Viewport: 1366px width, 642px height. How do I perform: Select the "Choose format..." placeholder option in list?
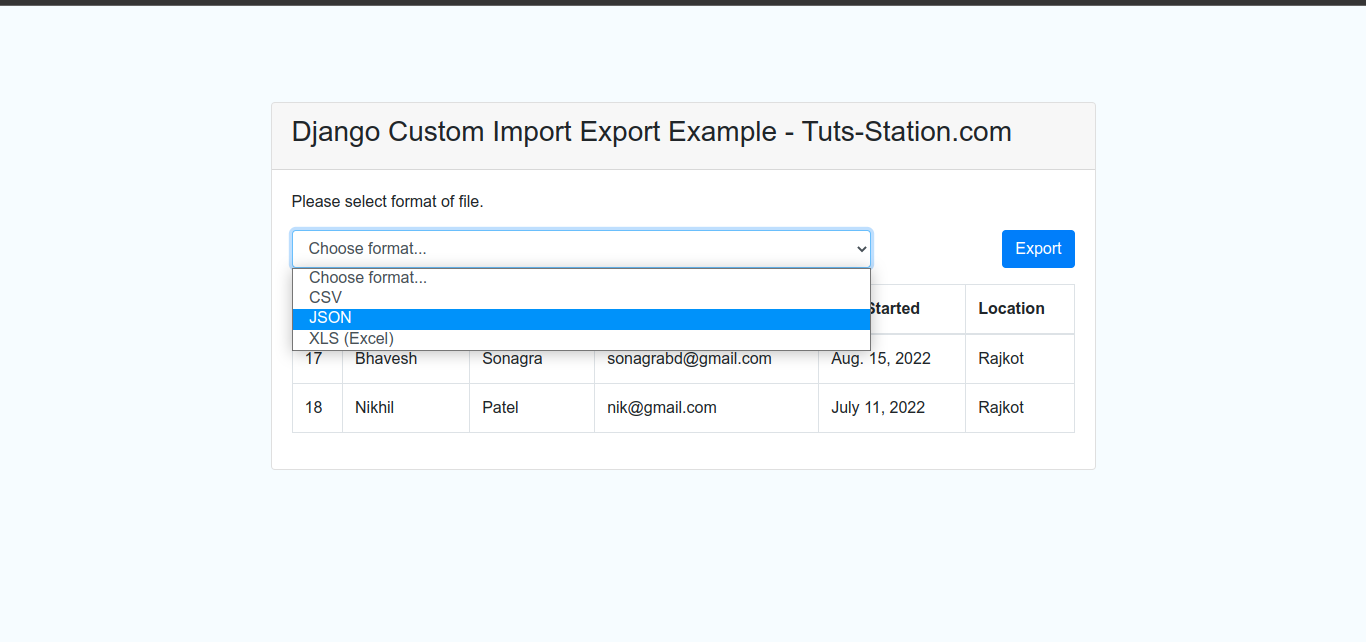581,278
